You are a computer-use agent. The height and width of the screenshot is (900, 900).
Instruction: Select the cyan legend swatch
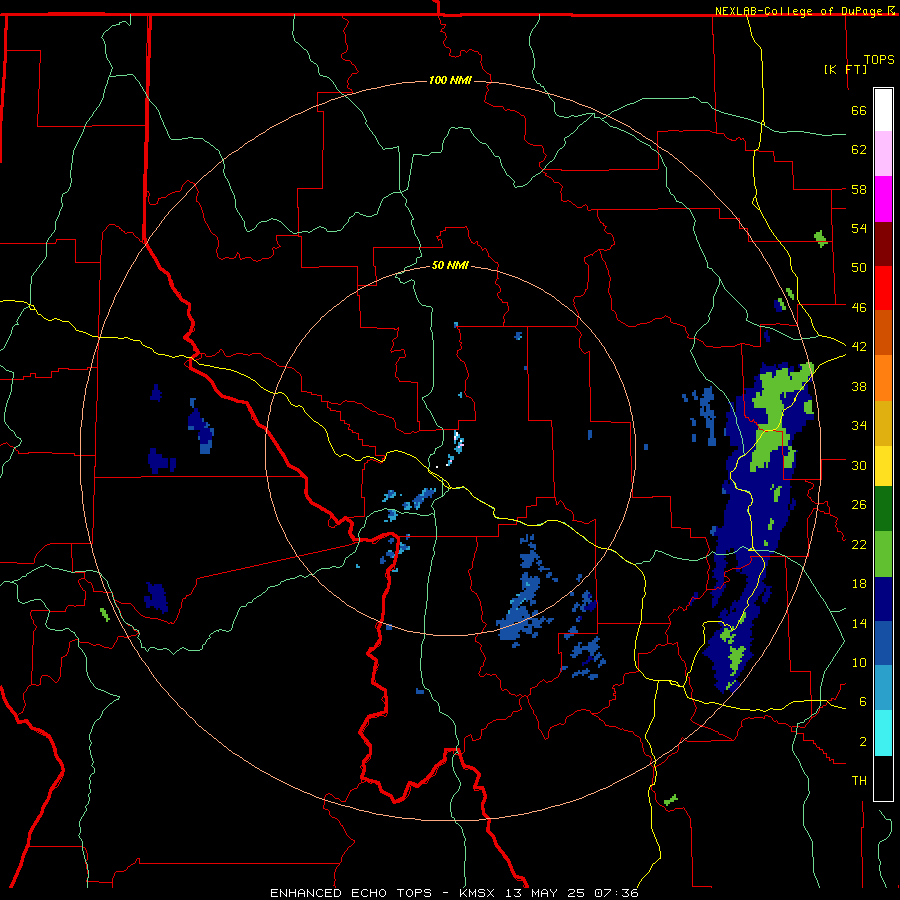click(883, 733)
